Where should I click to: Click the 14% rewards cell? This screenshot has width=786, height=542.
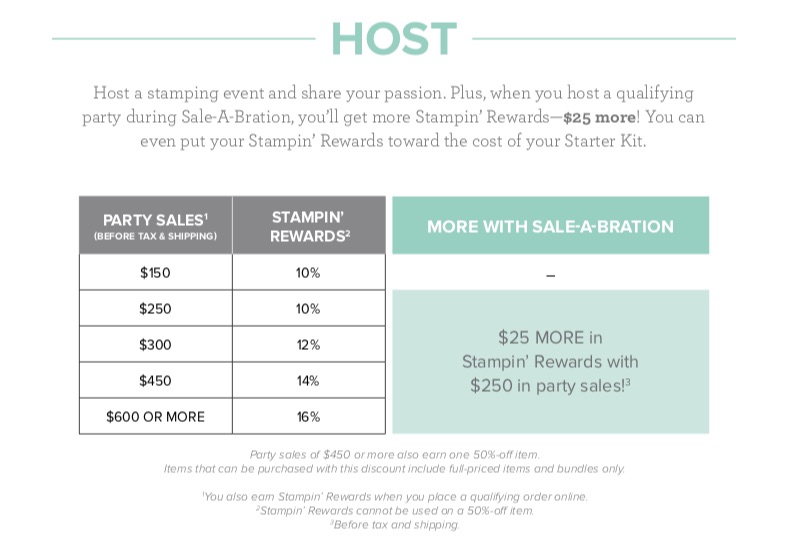click(309, 381)
